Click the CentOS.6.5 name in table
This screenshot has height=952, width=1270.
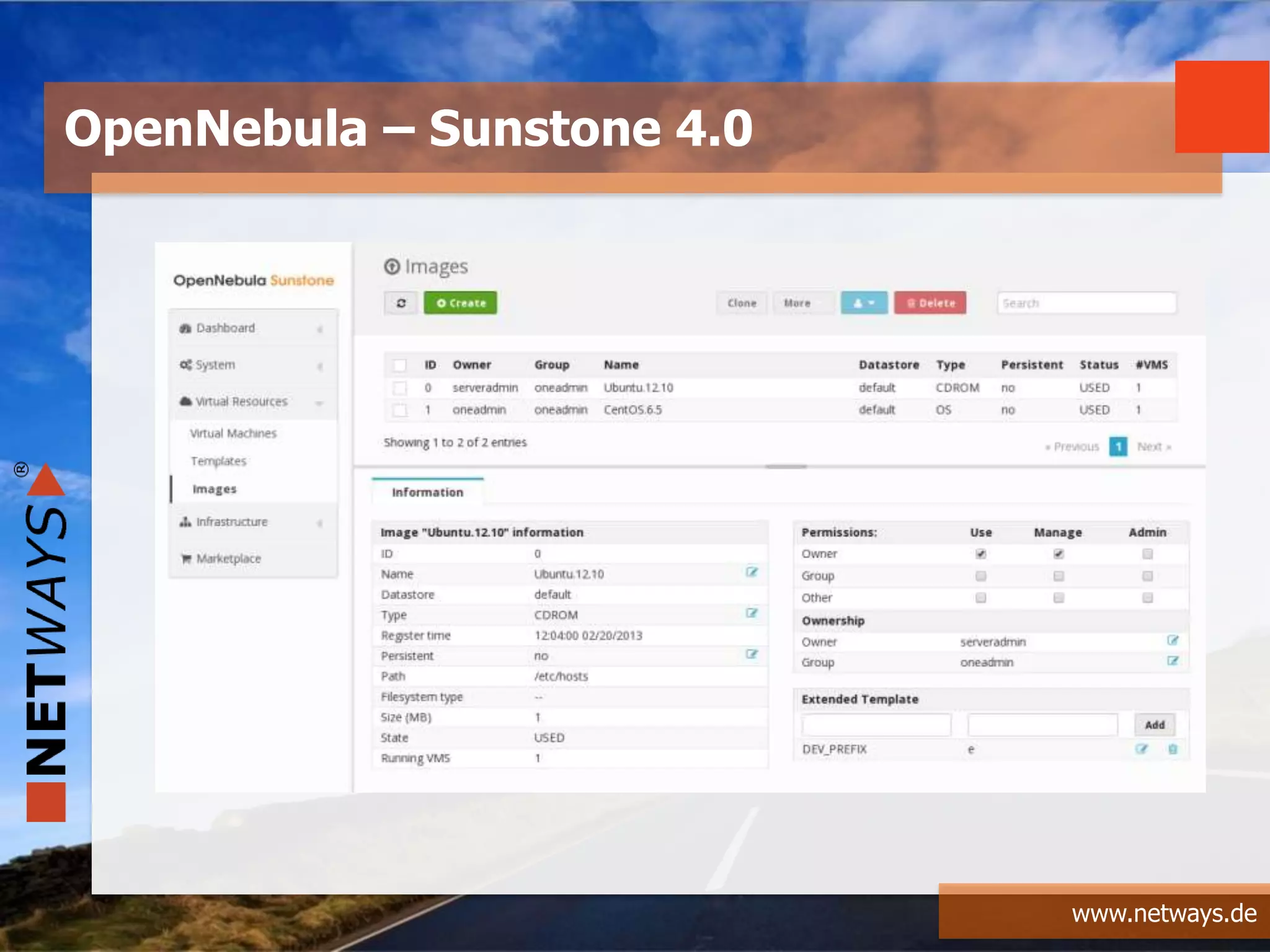tap(633, 410)
